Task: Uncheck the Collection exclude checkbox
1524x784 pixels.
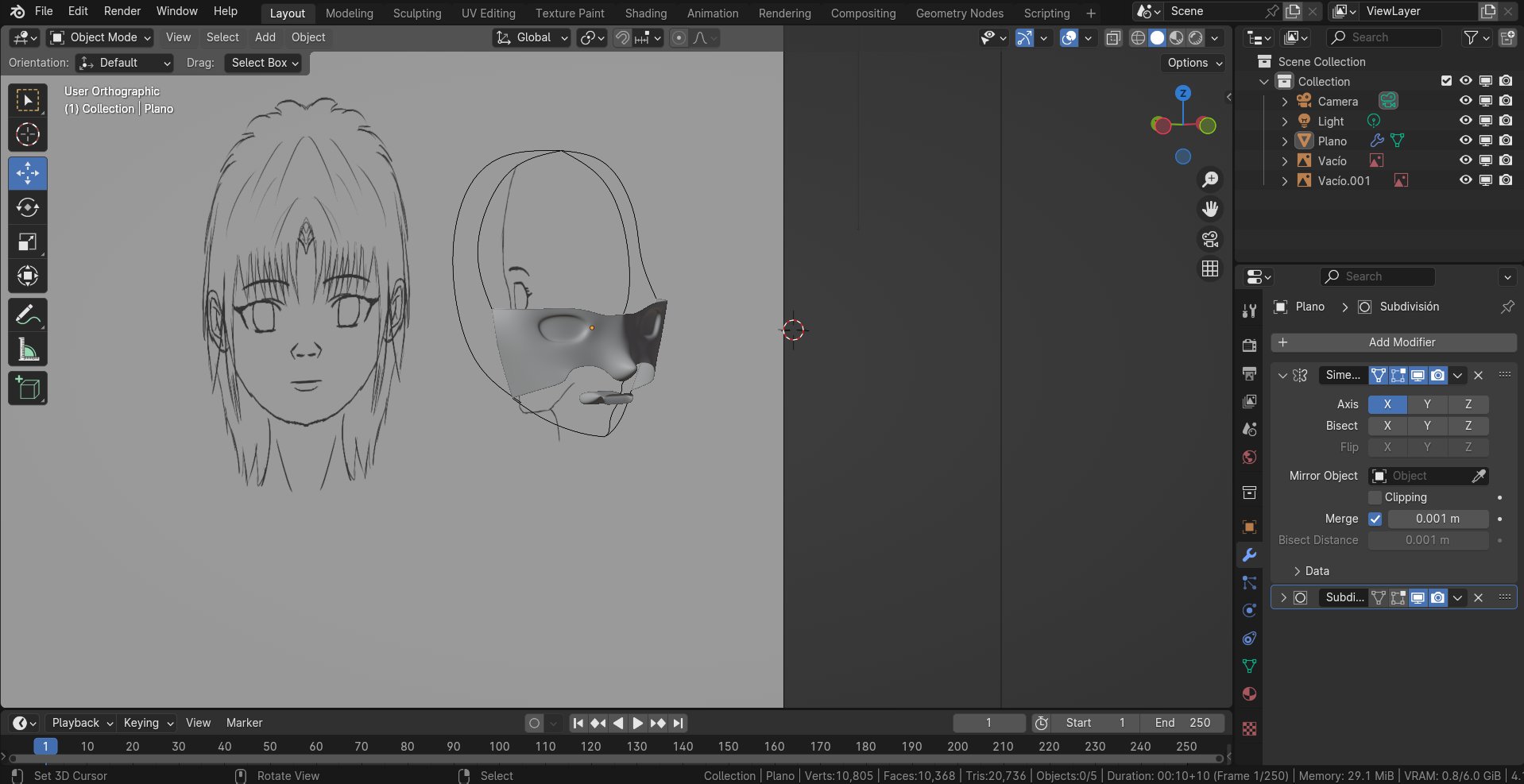Action: (1446, 81)
